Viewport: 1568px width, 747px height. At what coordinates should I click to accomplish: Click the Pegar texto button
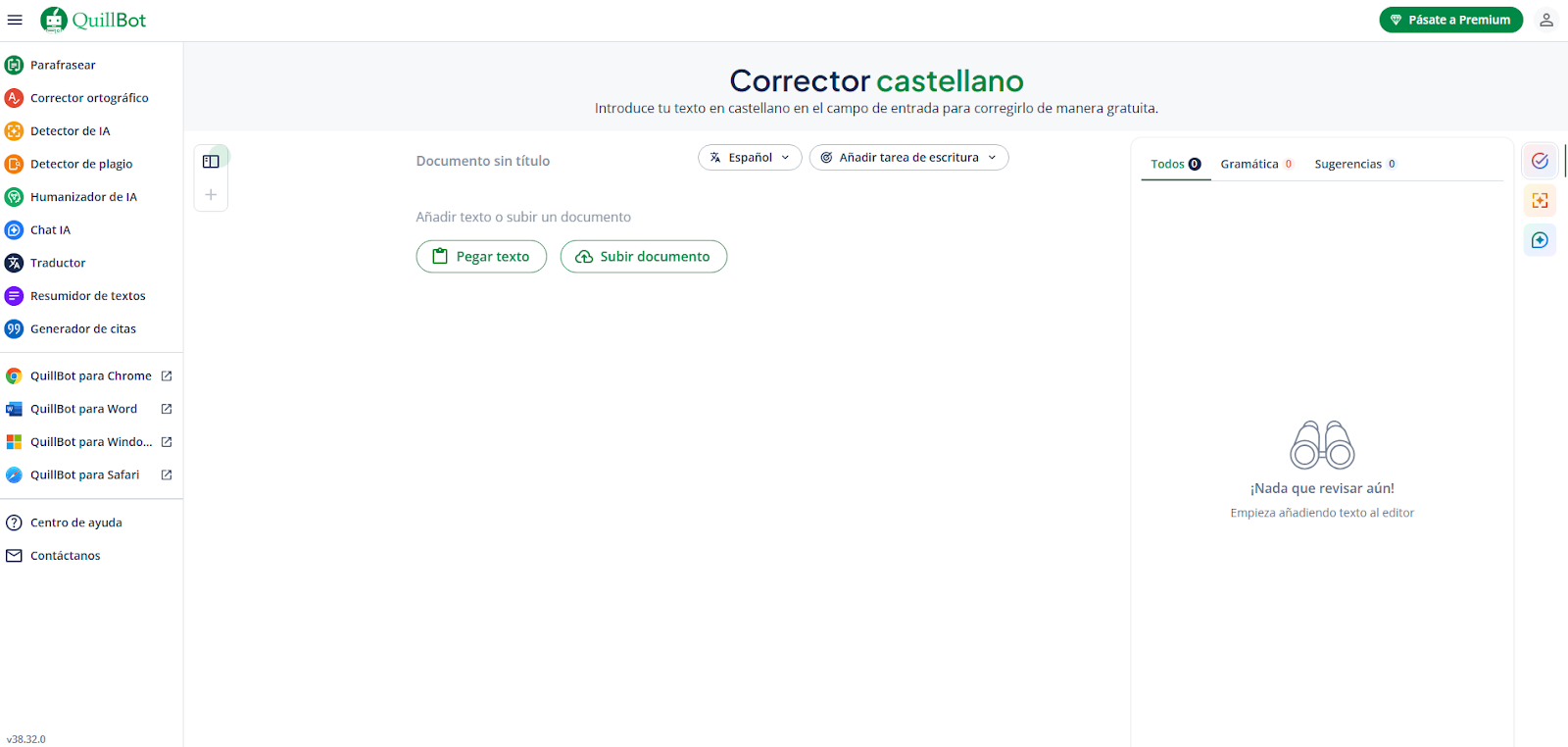[x=481, y=257]
